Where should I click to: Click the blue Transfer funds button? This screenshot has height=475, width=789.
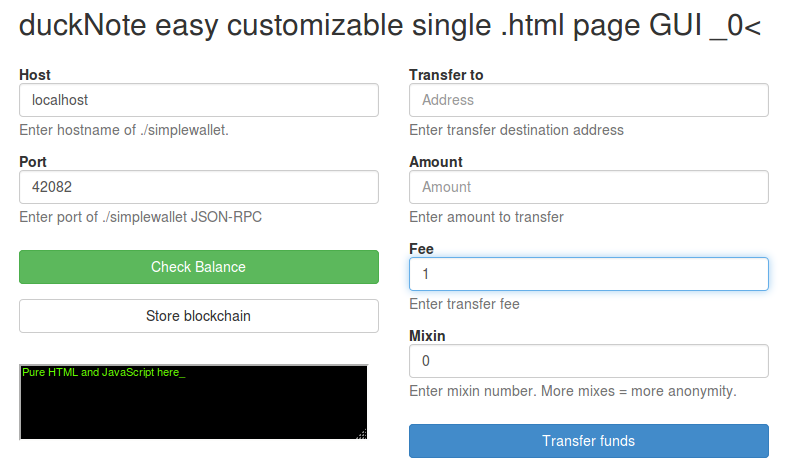pos(589,441)
